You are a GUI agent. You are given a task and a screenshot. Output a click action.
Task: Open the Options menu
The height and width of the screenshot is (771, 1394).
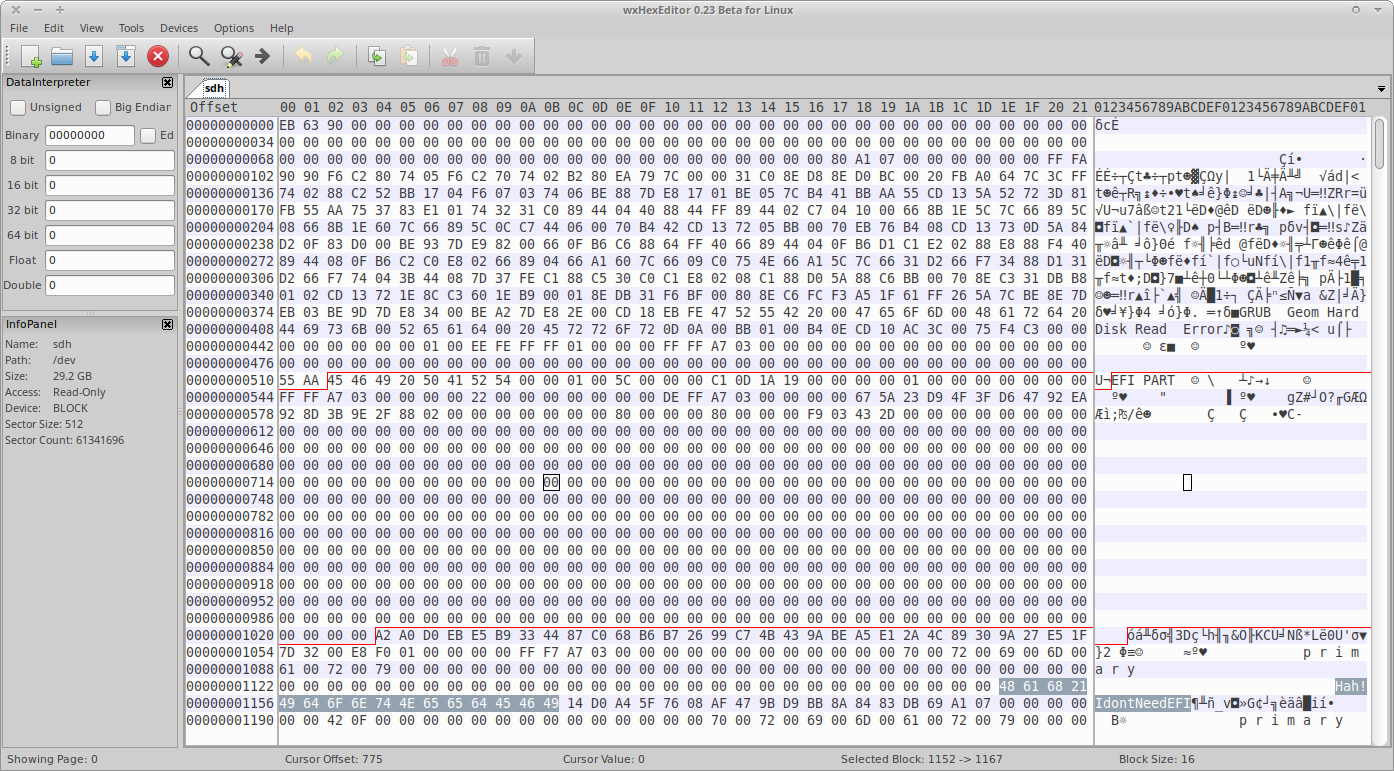click(234, 28)
